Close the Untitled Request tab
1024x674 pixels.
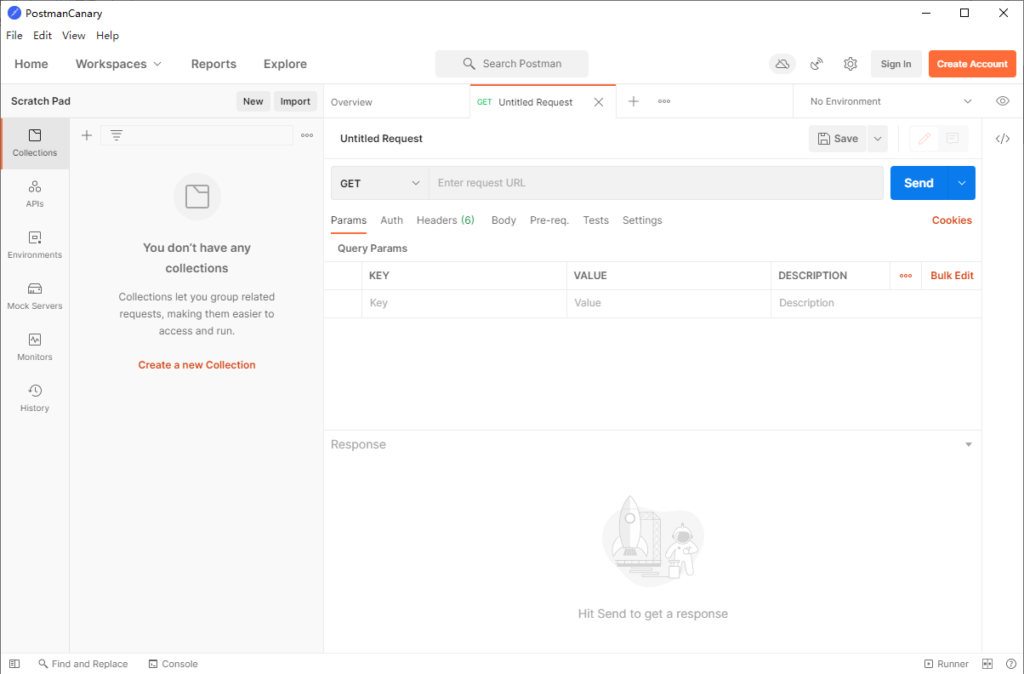599,102
